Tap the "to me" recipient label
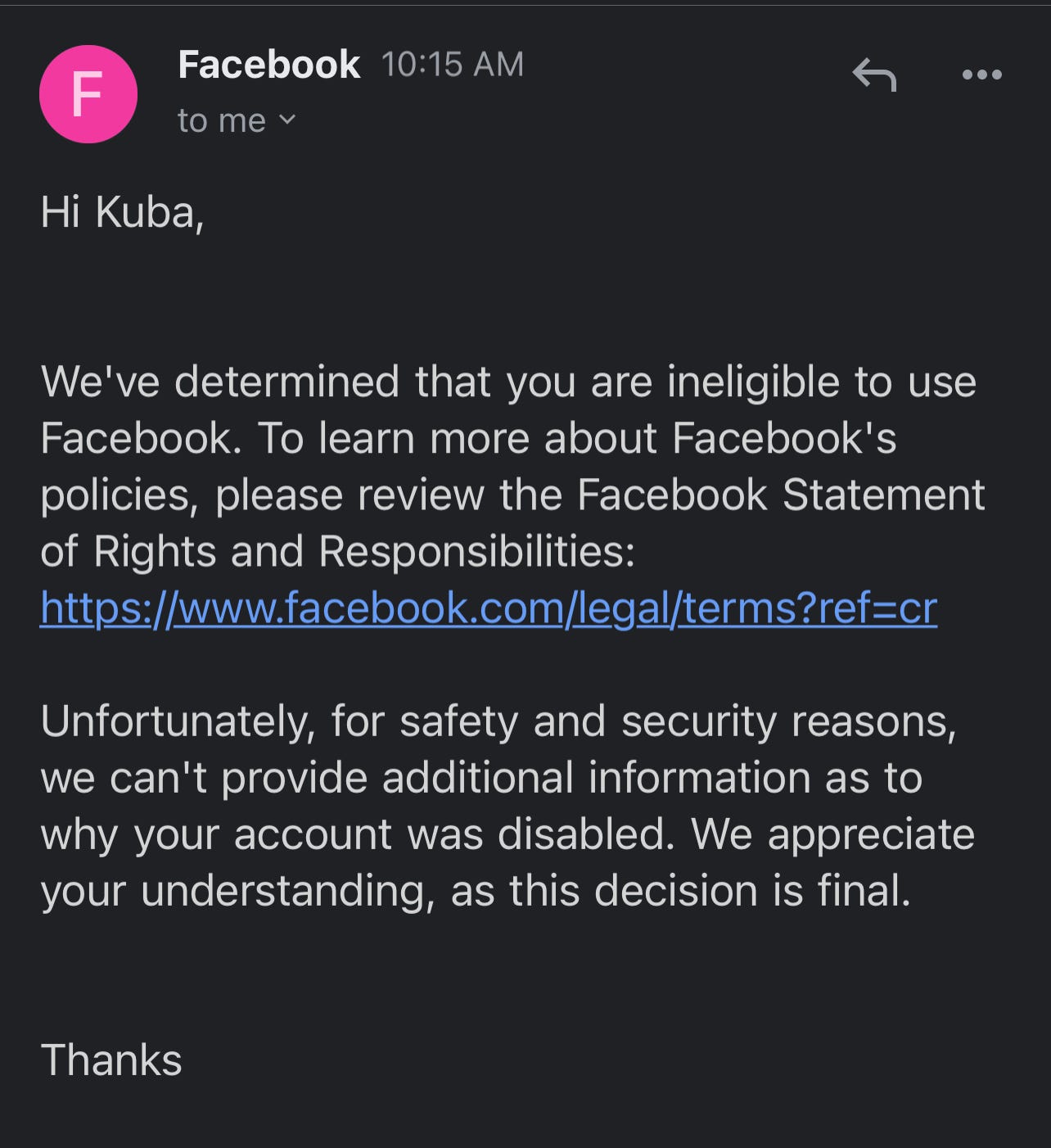 [x=222, y=121]
